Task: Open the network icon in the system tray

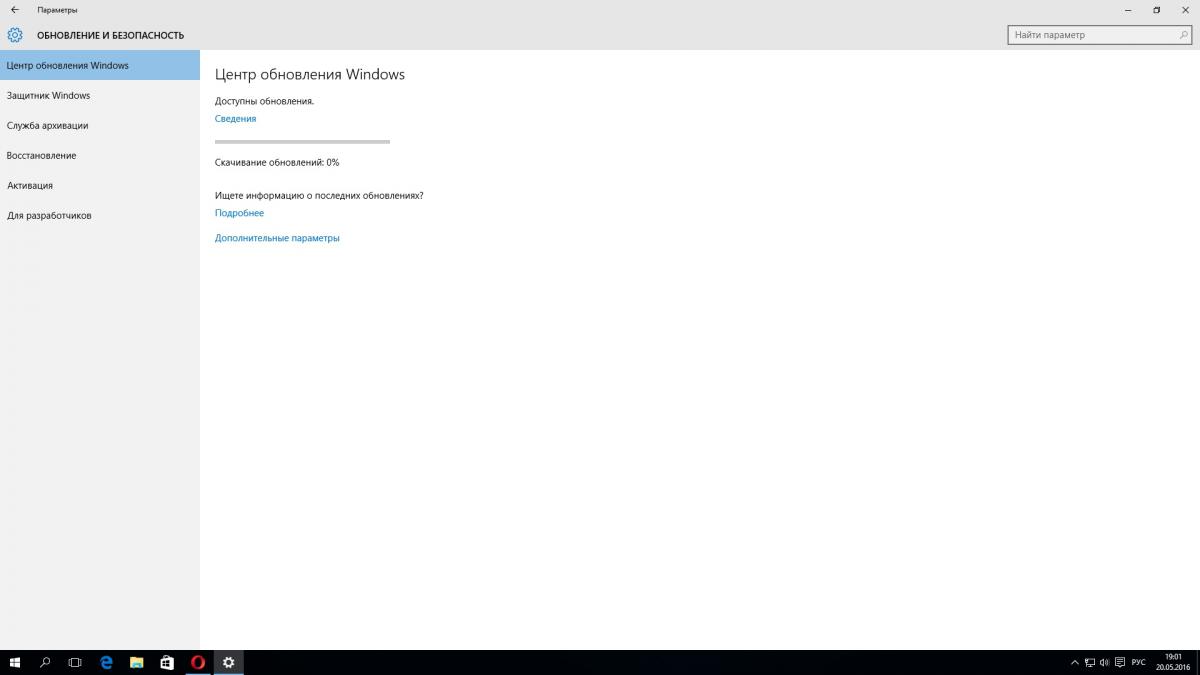Action: [x=1090, y=662]
